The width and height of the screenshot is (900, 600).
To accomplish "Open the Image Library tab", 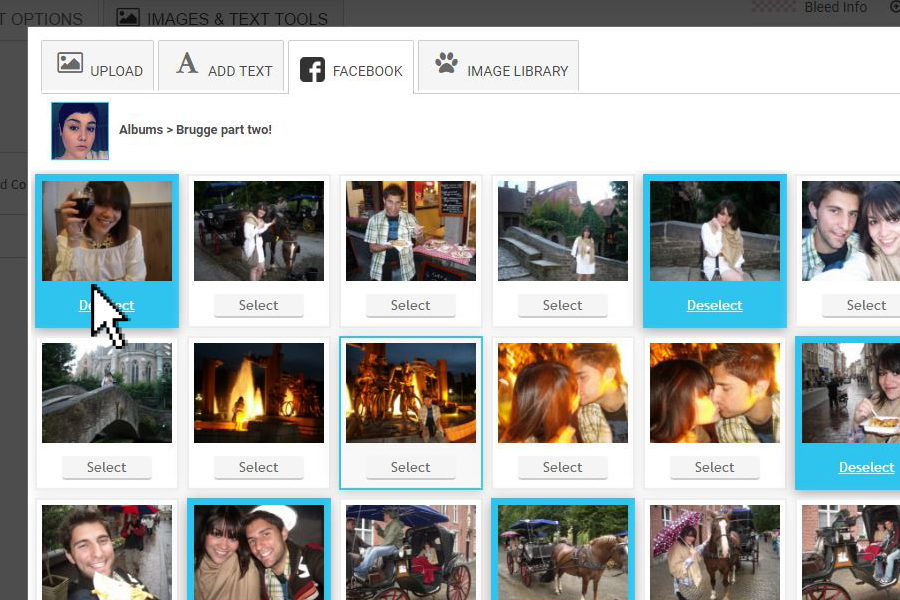I will [498, 65].
